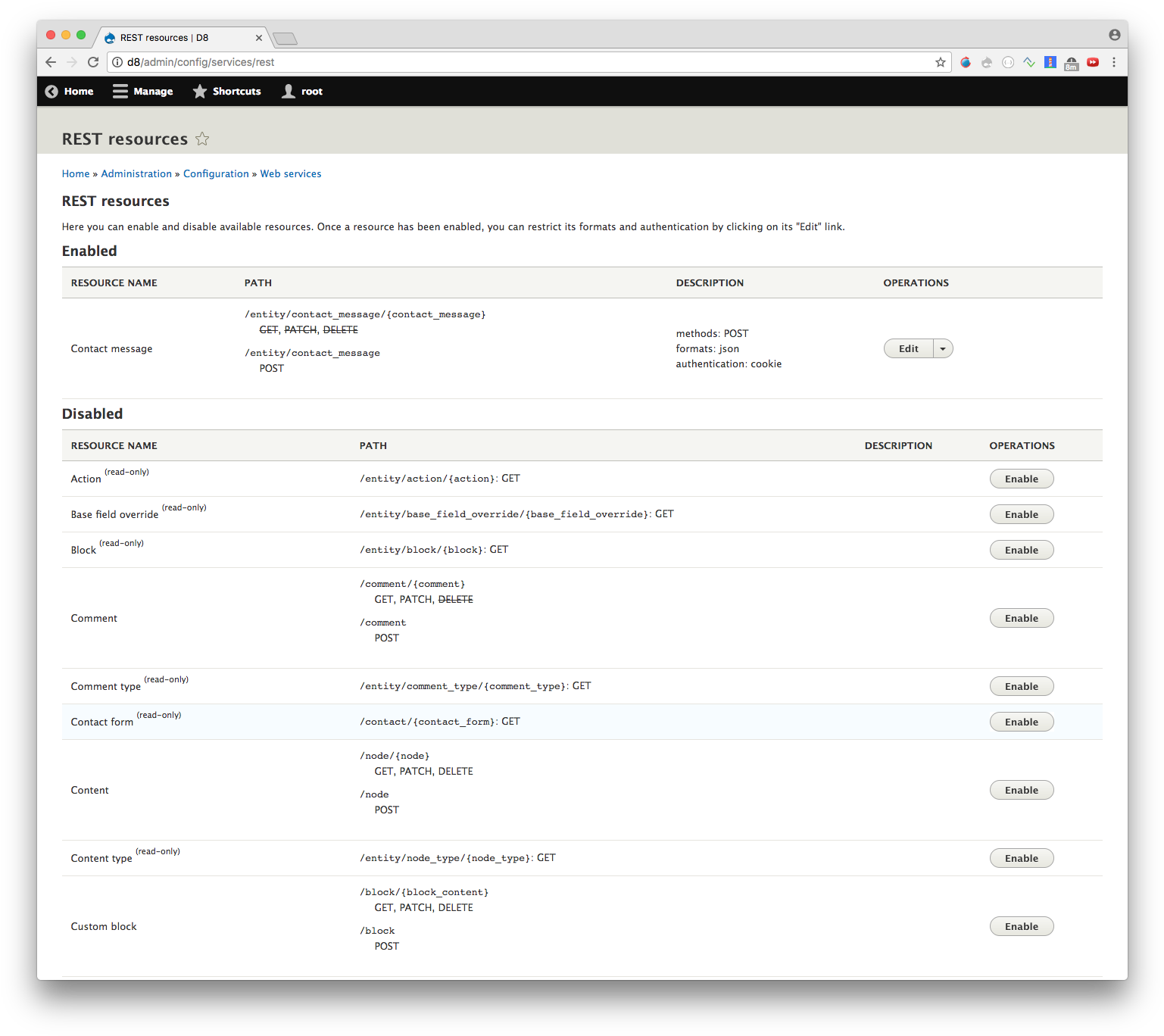Click the /entity/contact_message path with POST
Screen dimensions: 1164x1036
click(x=312, y=353)
